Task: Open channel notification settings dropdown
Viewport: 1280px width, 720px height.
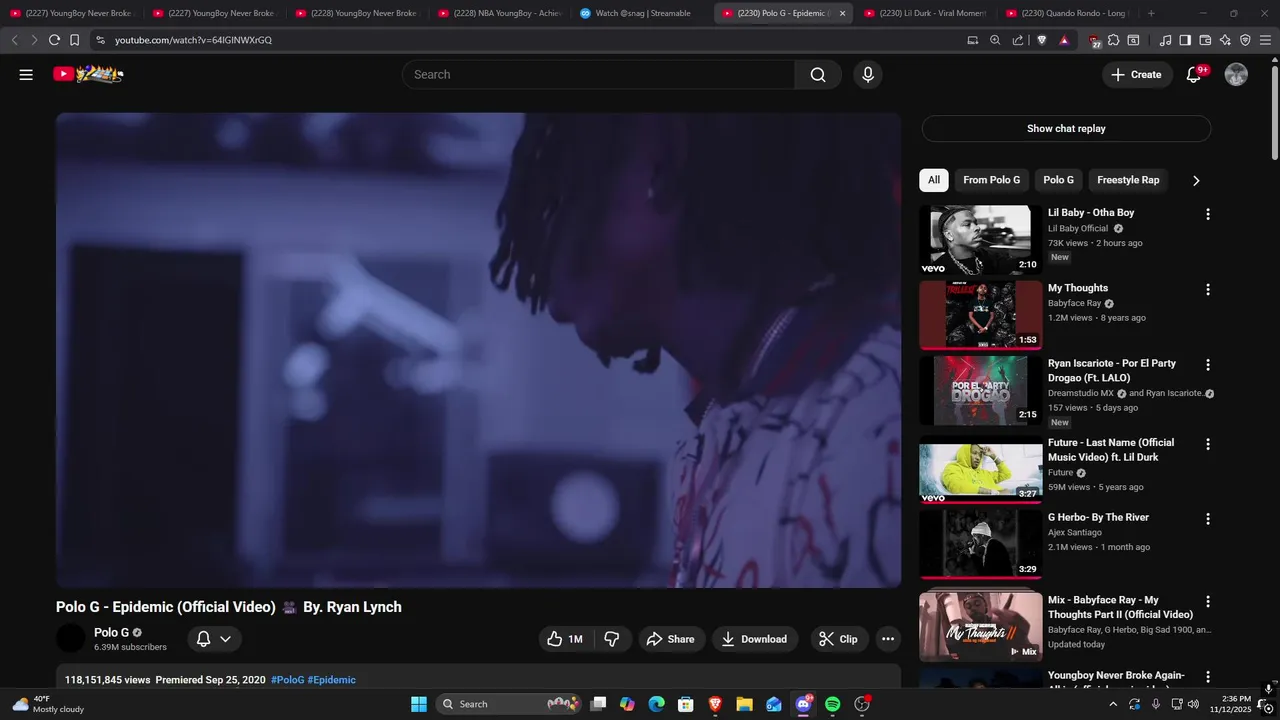Action: [x=214, y=639]
